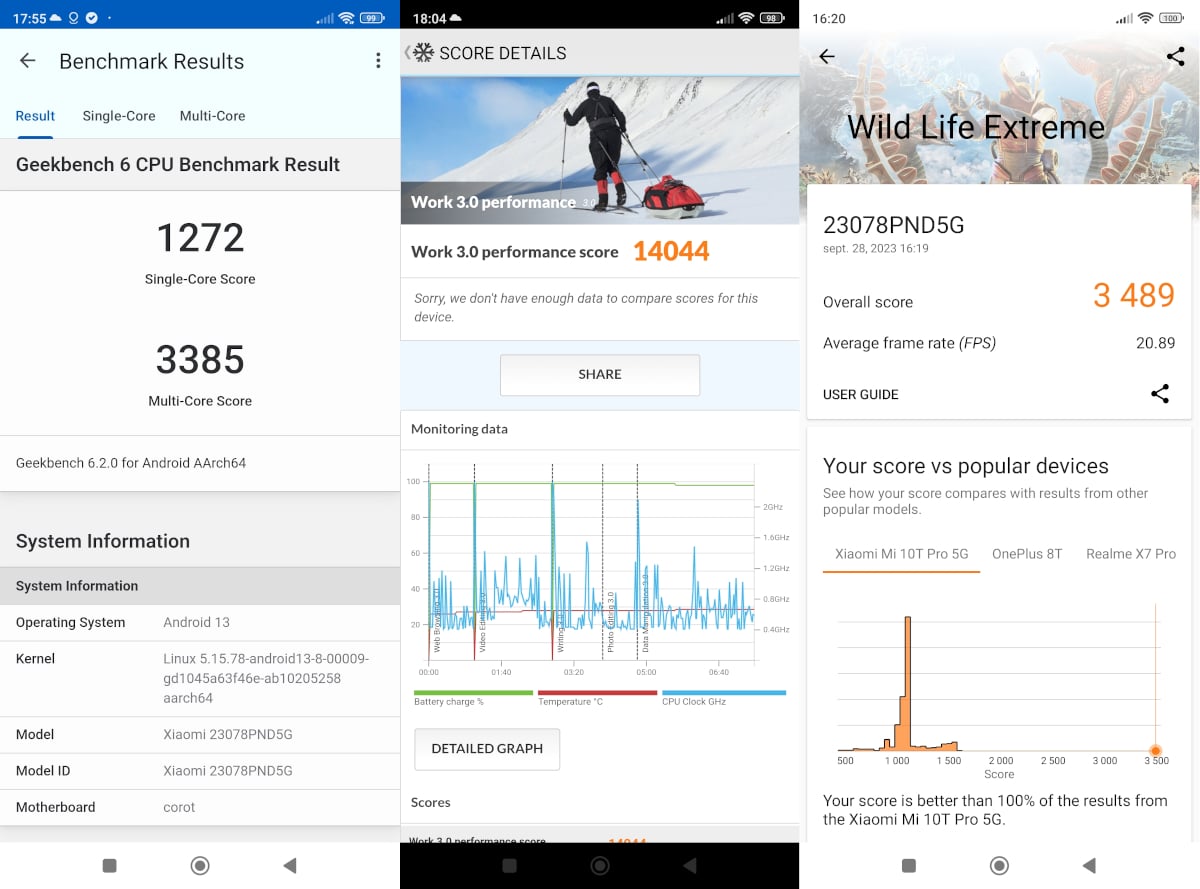This screenshot has height=889, width=1200.
Task: Select the Xiaomi Mi 10T Pro 5G tab
Action: [x=902, y=554]
